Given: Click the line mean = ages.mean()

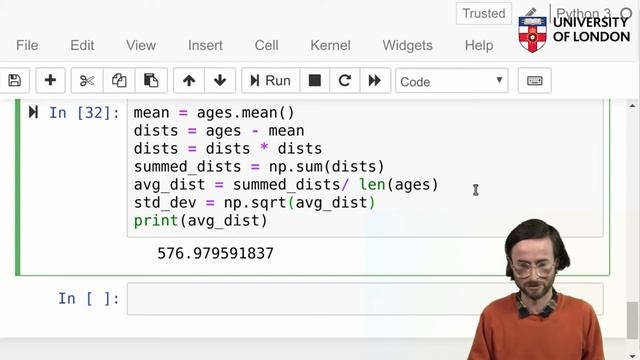Looking at the screenshot, I should [214, 113].
